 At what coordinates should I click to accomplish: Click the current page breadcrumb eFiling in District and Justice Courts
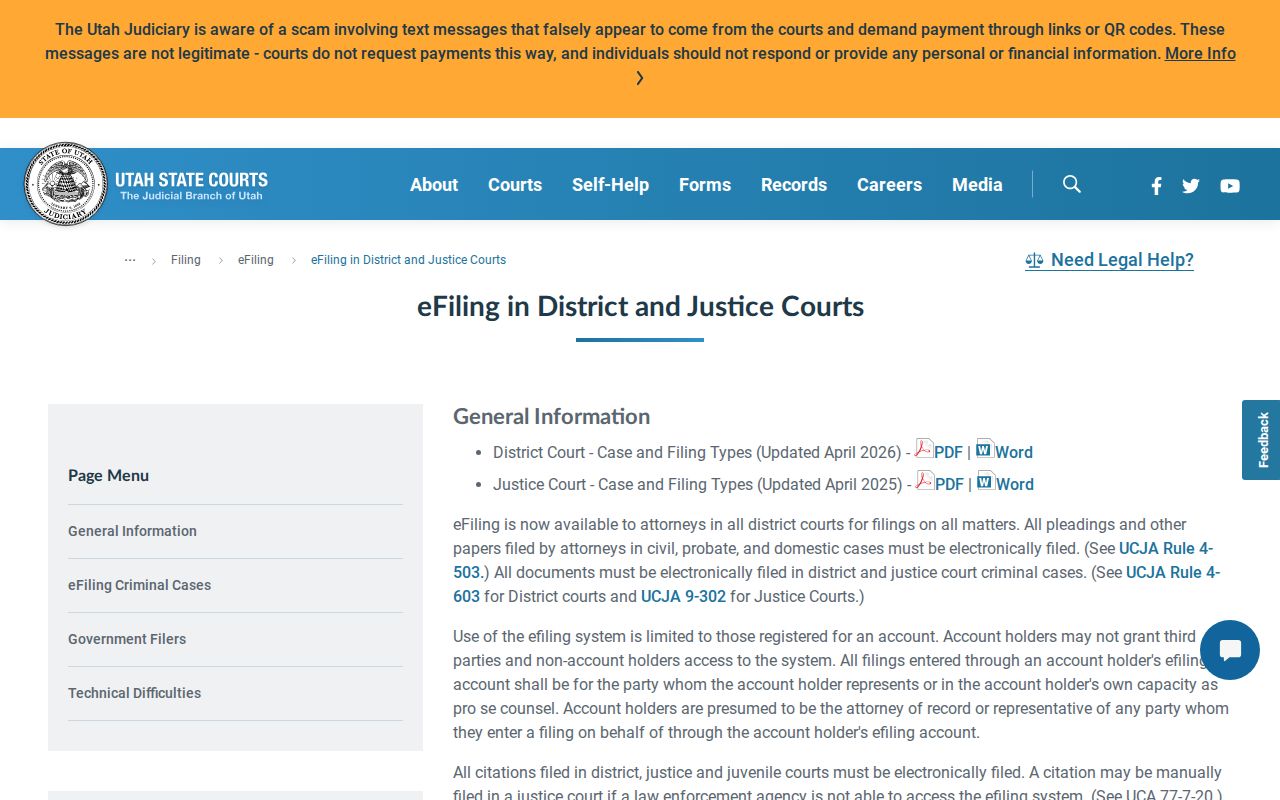point(408,260)
